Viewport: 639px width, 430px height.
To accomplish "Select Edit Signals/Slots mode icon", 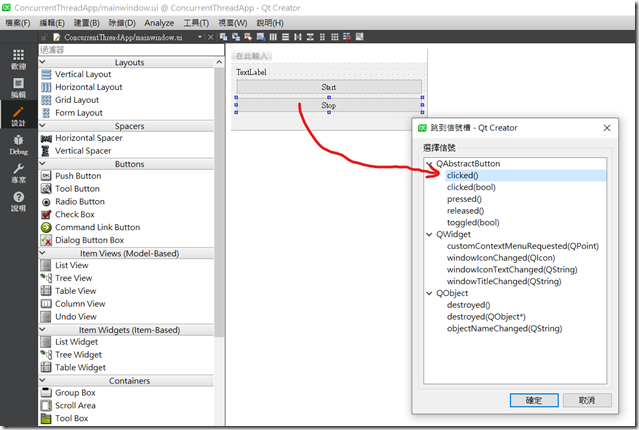I will coord(236,37).
